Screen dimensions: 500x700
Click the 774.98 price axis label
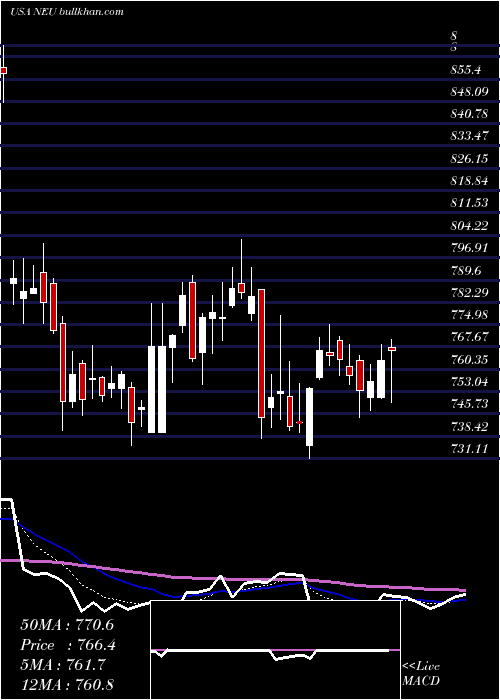click(x=469, y=315)
